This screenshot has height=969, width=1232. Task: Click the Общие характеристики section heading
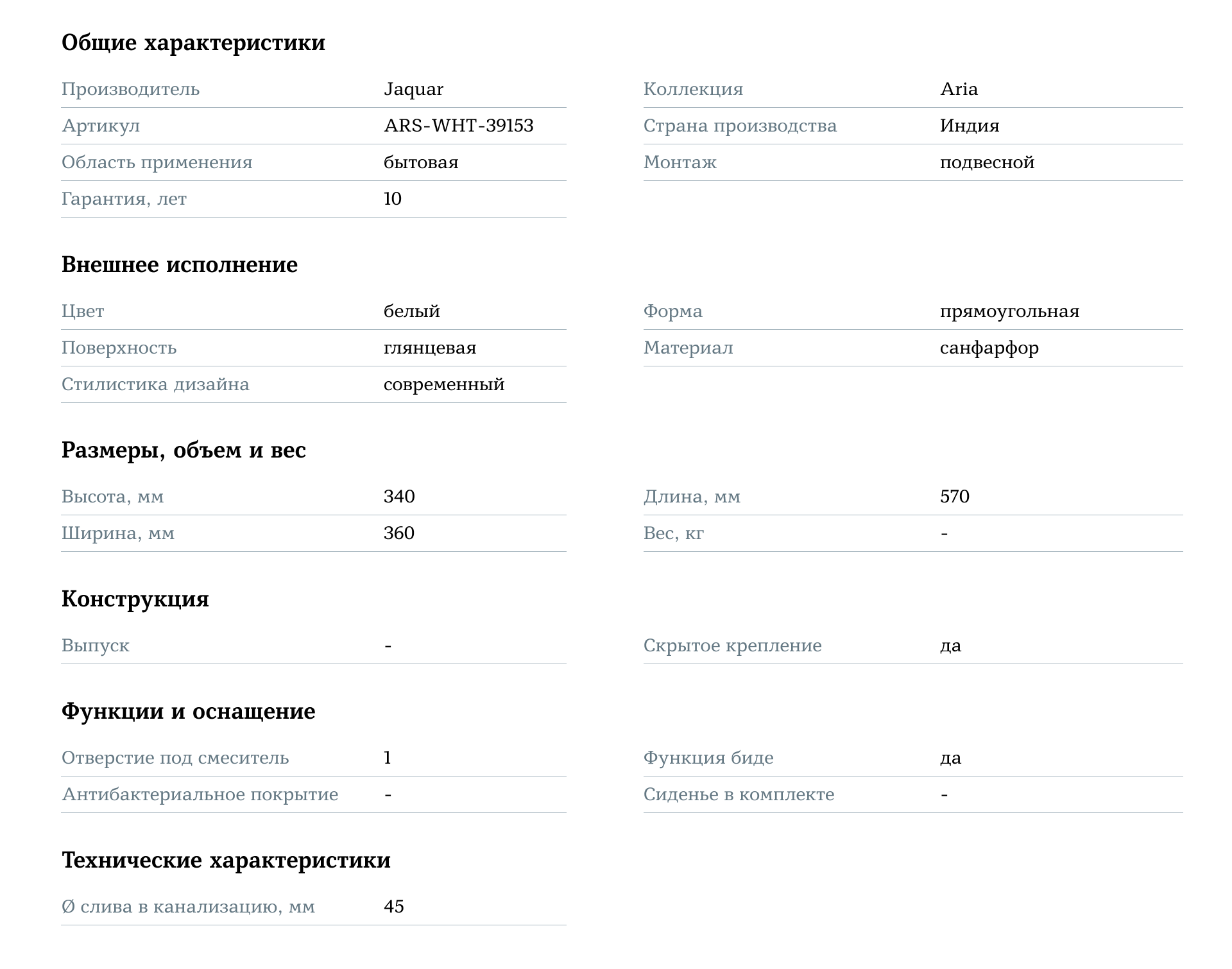(193, 43)
